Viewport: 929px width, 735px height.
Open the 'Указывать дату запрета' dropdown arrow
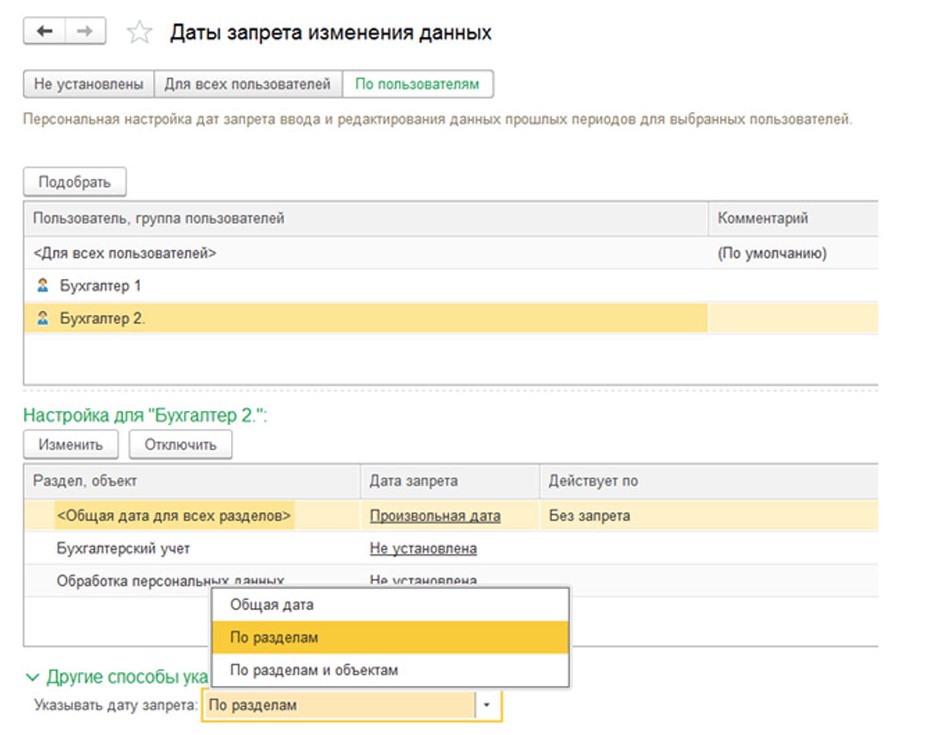[x=487, y=705]
